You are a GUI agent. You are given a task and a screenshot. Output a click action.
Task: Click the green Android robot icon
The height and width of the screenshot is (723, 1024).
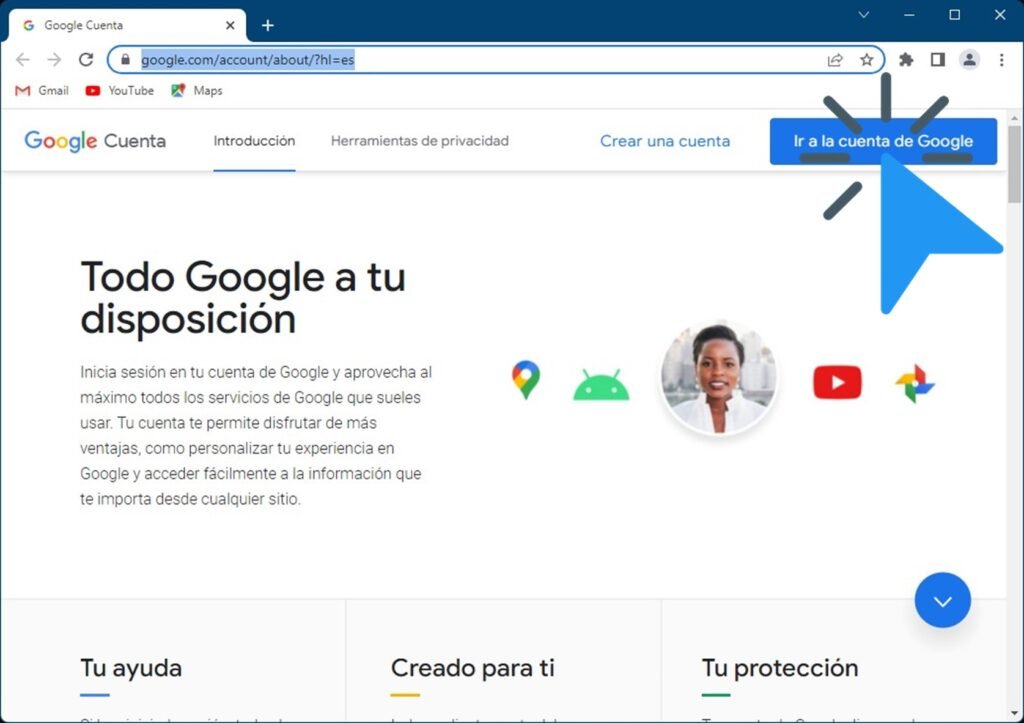601,385
